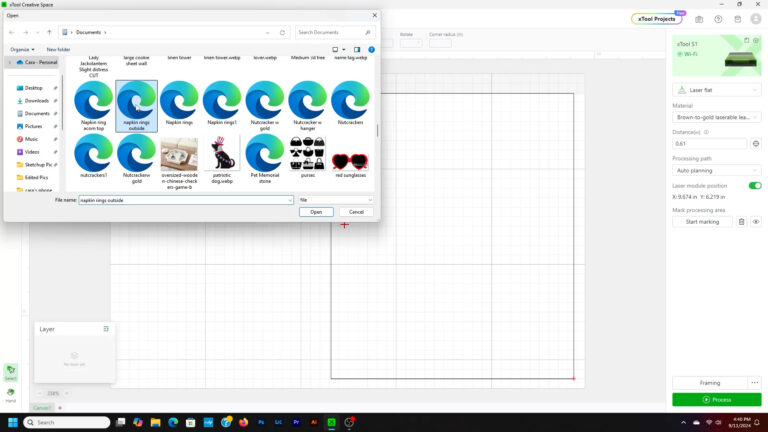
Task: Click the Select tool in sidebar
Action: (x=10, y=371)
